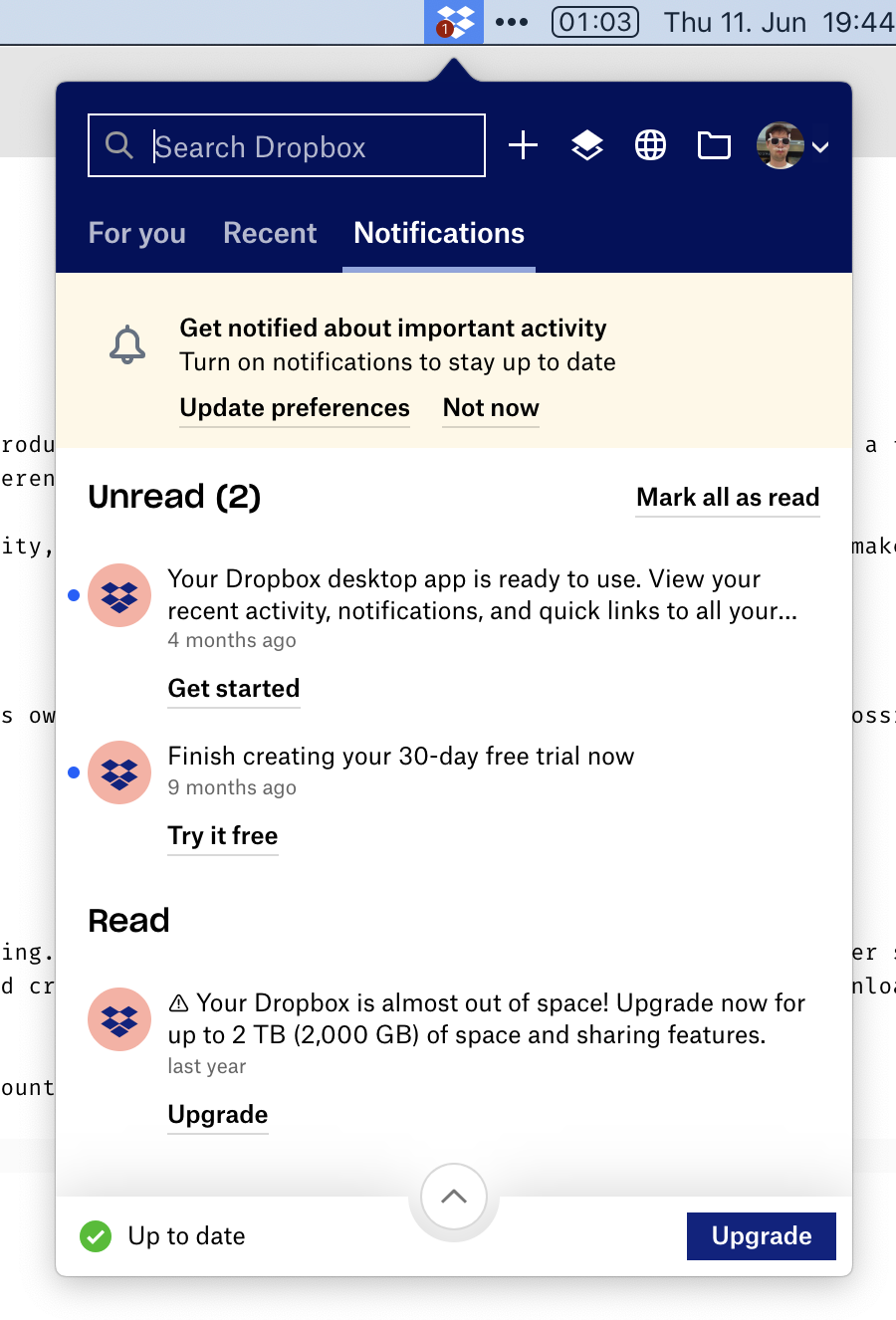The height and width of the screenshot is (1320, 896).
Task: Click Mark all as read
Action: coord(728,497)
